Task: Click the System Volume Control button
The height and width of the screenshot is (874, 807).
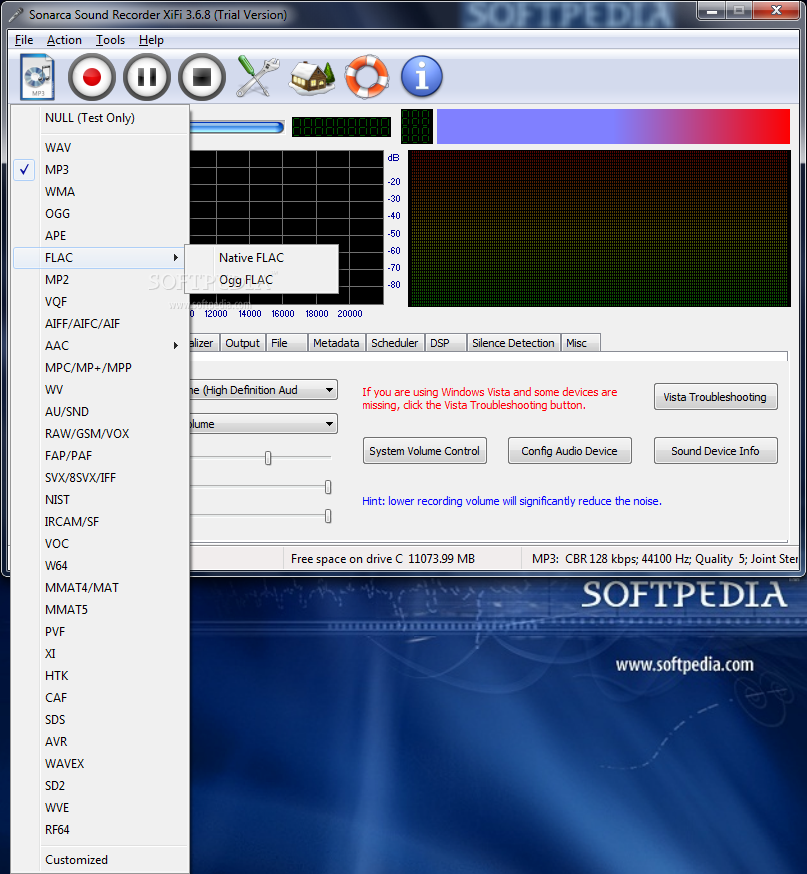Action: (425, 451)
